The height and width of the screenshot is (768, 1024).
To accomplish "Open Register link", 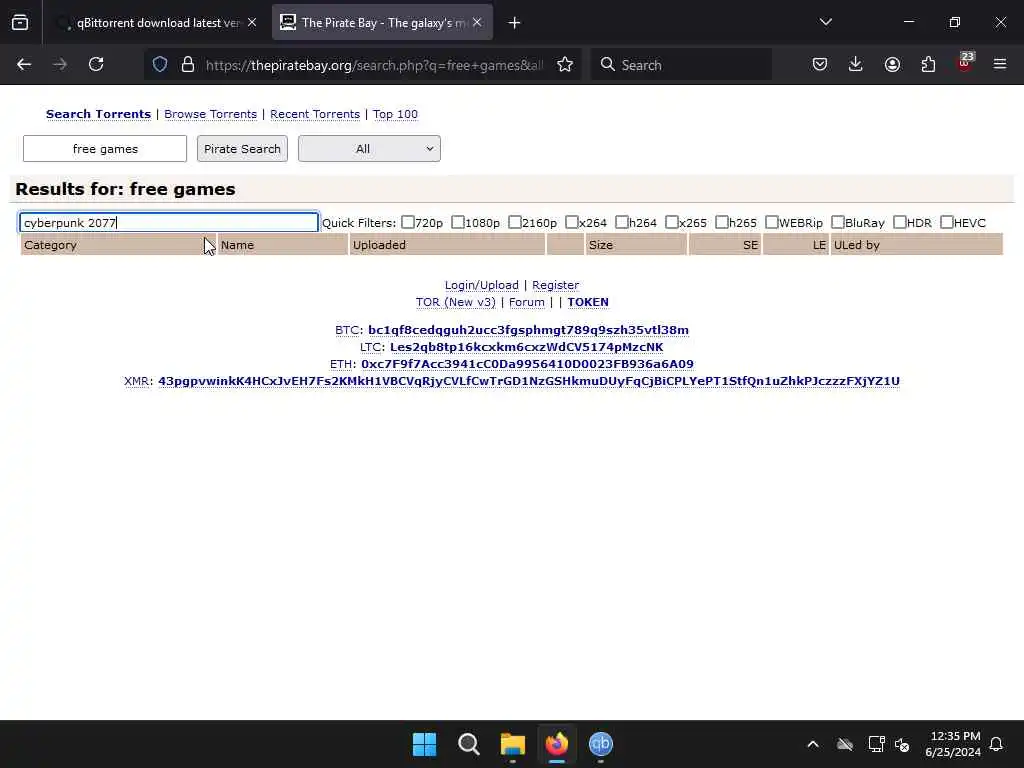I will pyautogui.click(x=555, y=285).
